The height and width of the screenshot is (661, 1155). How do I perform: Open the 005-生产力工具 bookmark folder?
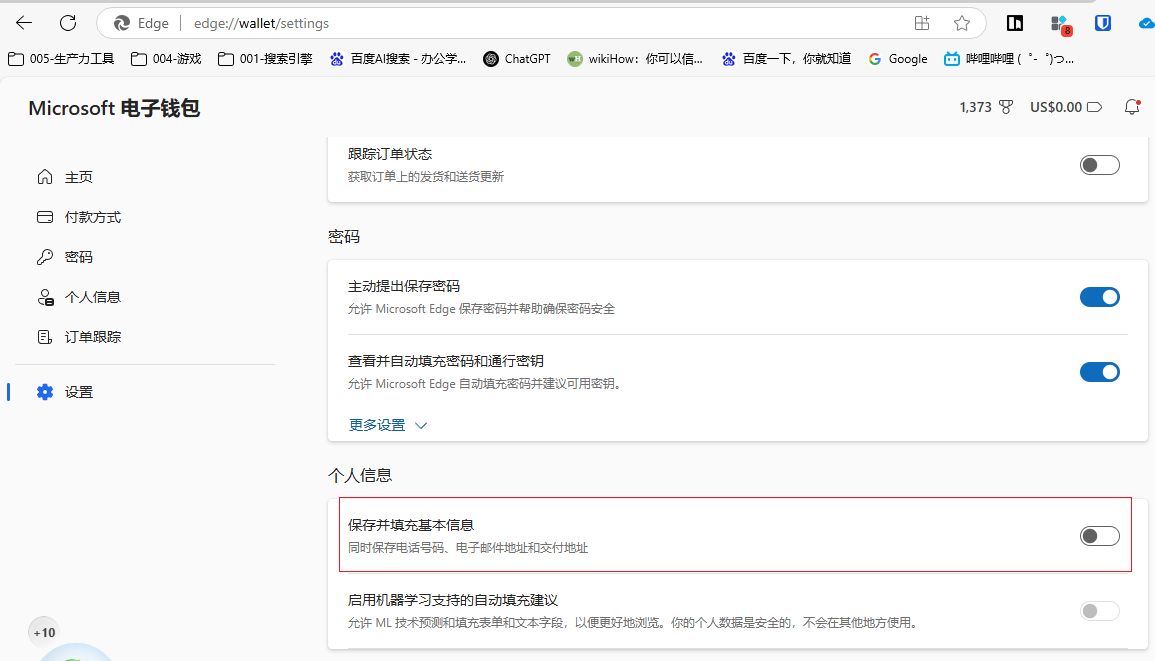(x=61, y=59)
